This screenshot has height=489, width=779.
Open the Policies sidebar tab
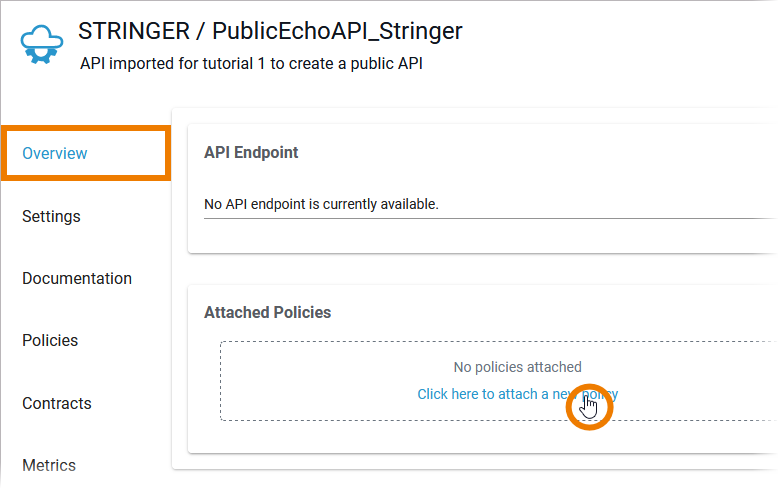pyautogui.click(x=50, y=340)
